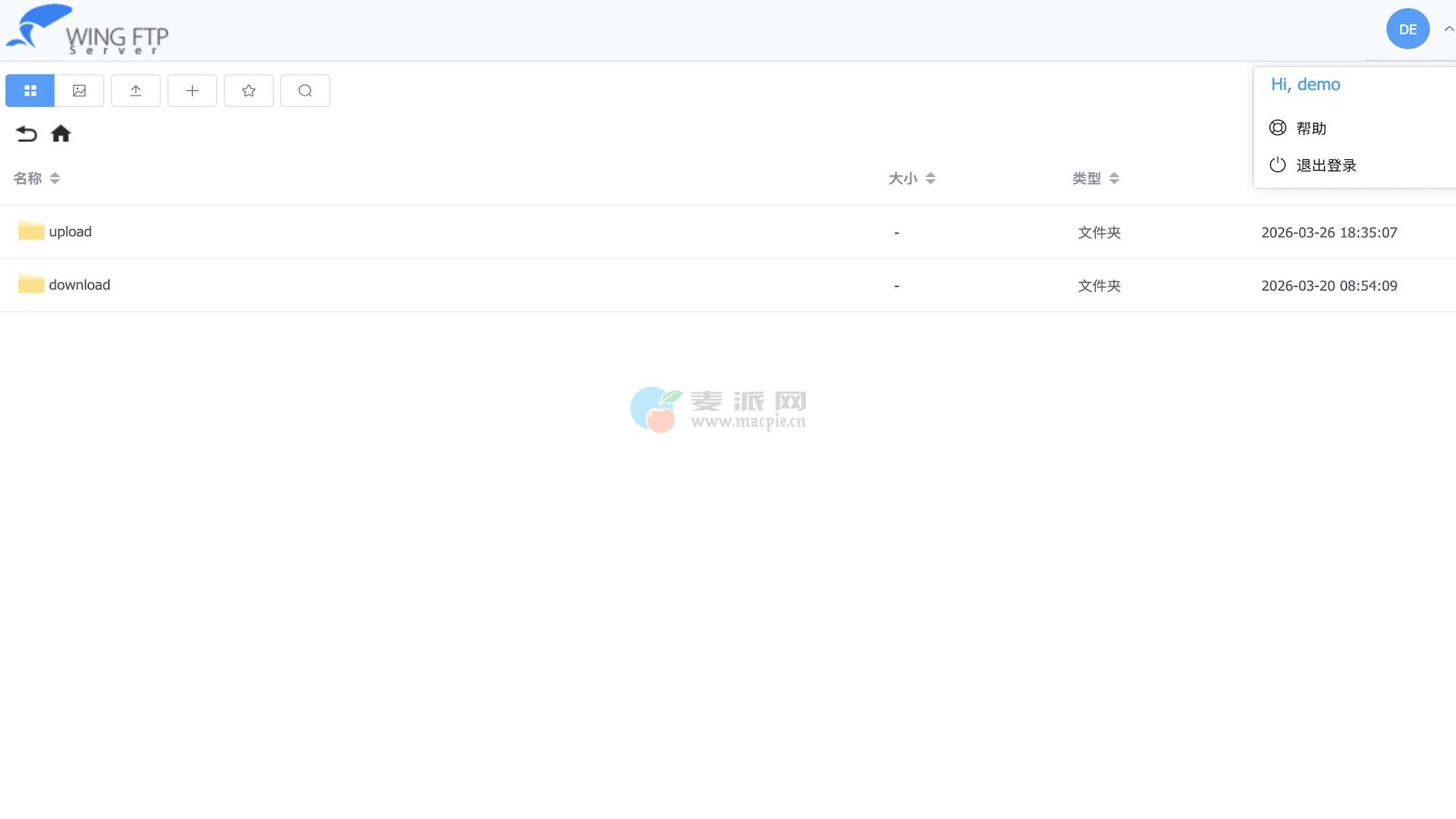Screen dimensions: 1456x819
Task: Sort files by 类型 column arrows
Action: tap(1114, 178)
